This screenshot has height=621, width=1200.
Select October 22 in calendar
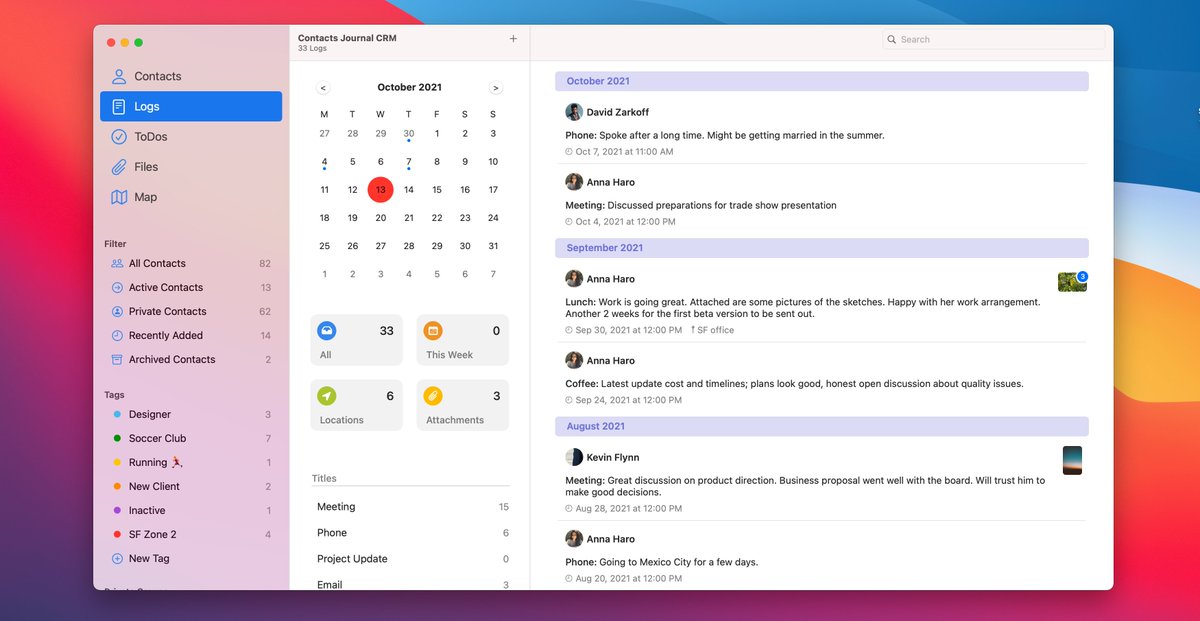[x=437, y=218]
